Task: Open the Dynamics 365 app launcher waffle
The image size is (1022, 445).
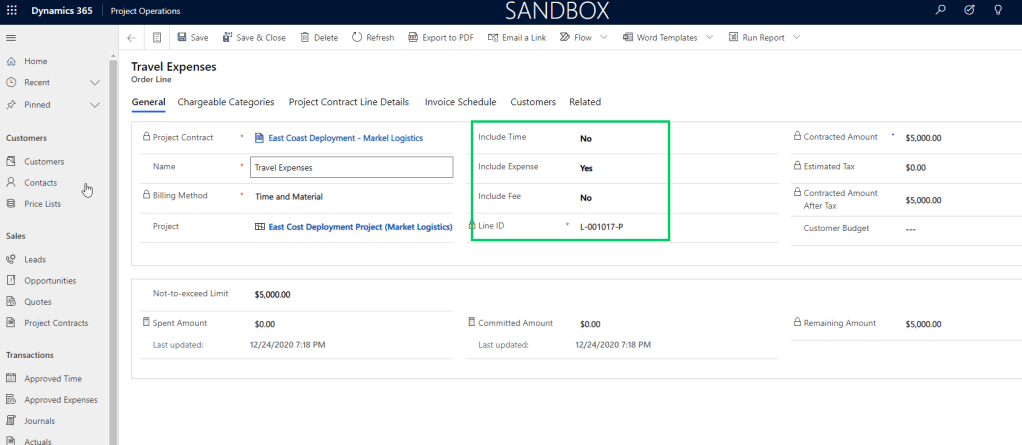Action: click(x=12, y=11)
